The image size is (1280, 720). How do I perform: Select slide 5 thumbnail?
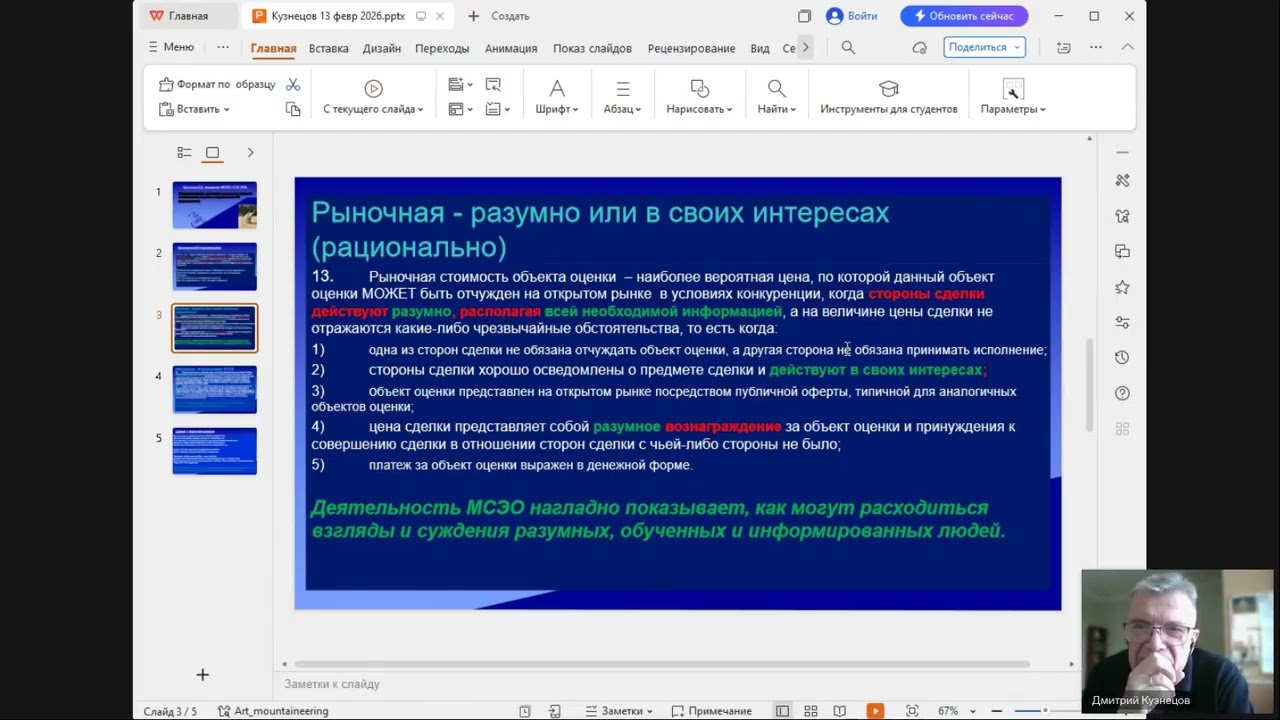214,451
